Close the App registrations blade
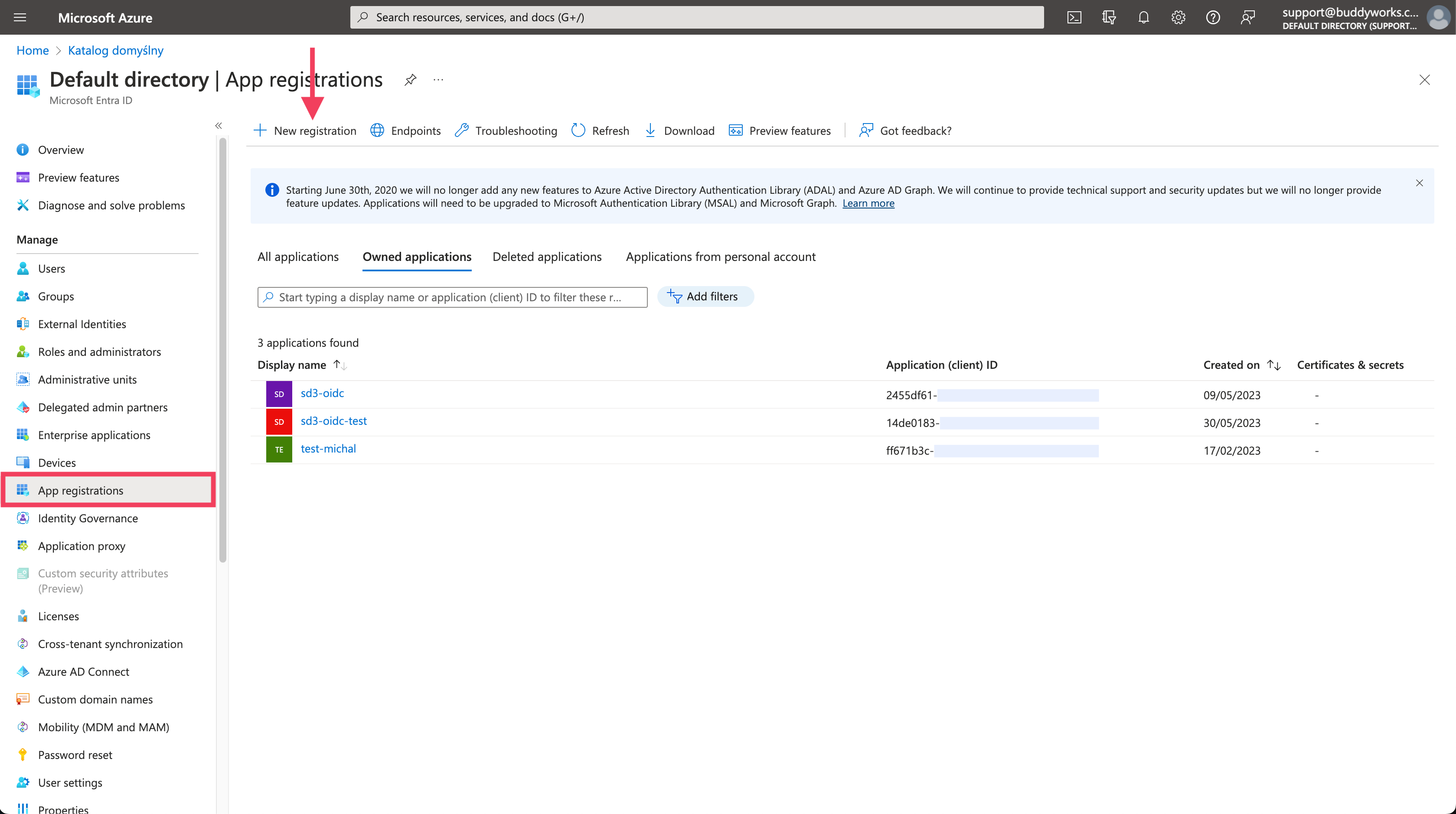The width and height of the screenshot is (1456, 814). 1424,80
